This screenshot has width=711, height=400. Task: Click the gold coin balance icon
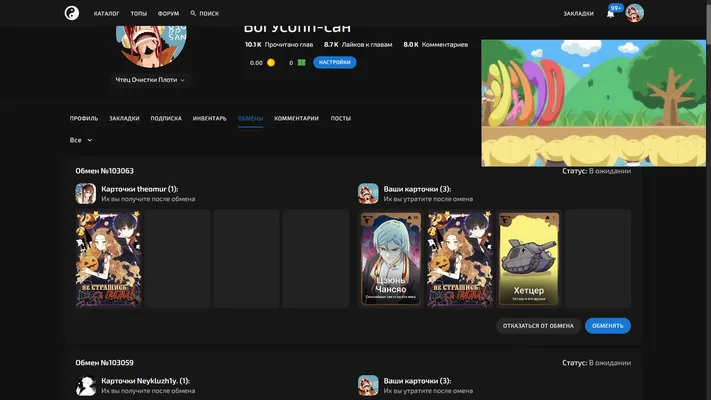point(271,63)
